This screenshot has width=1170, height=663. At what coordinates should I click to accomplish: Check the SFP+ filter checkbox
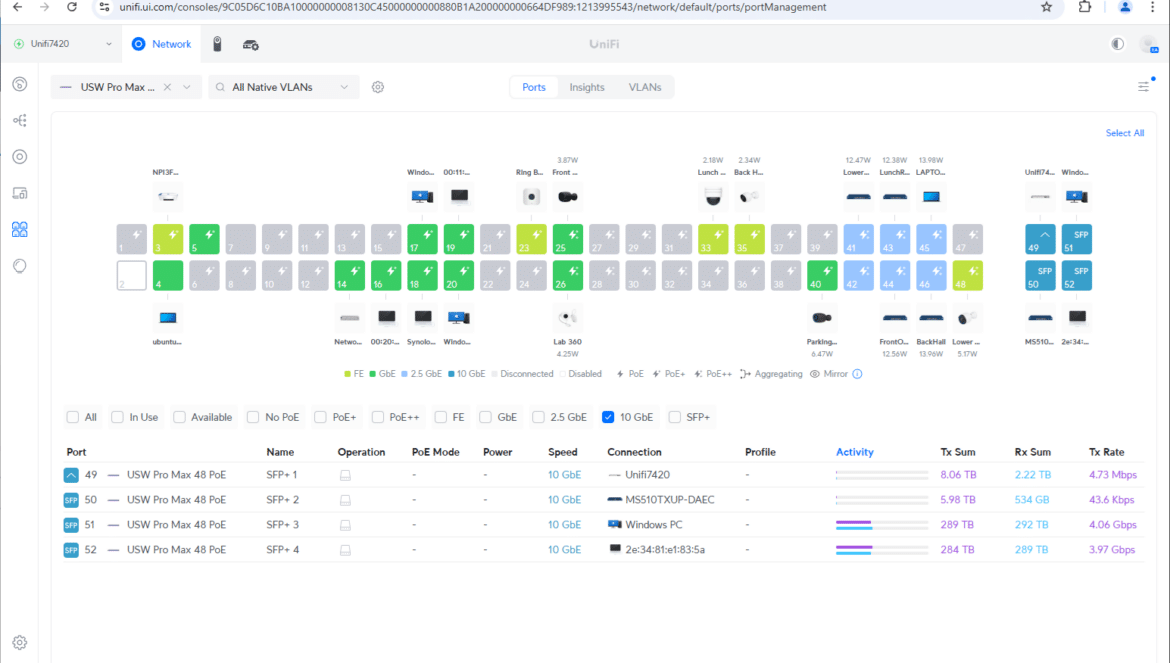click(675, 417)
